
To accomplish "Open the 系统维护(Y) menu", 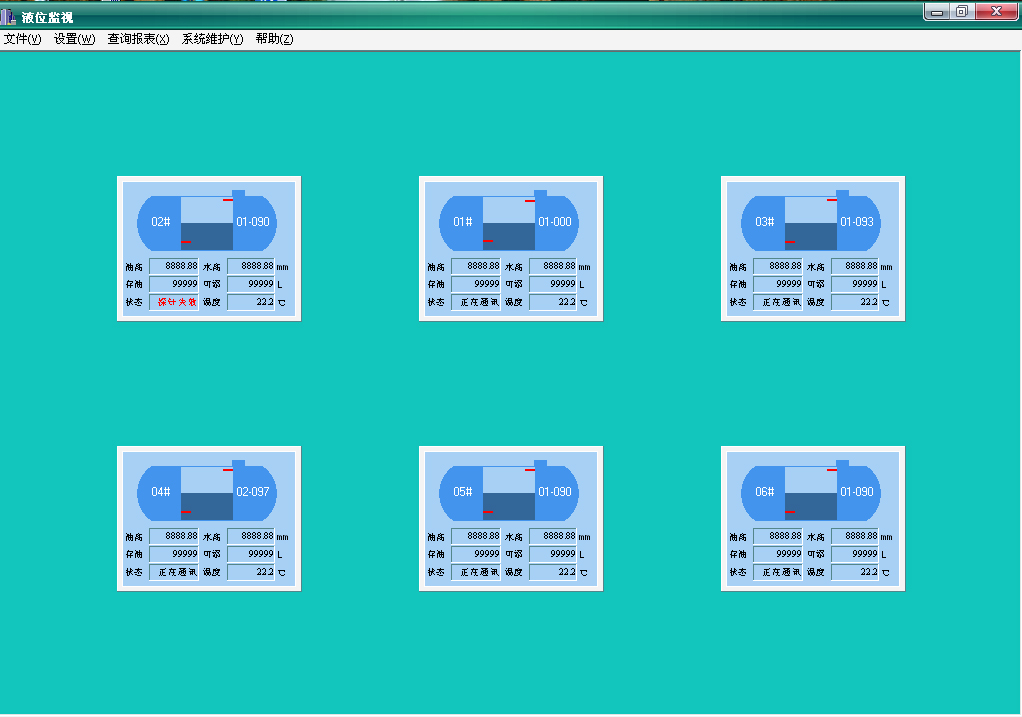I will [x=212, y=39].
